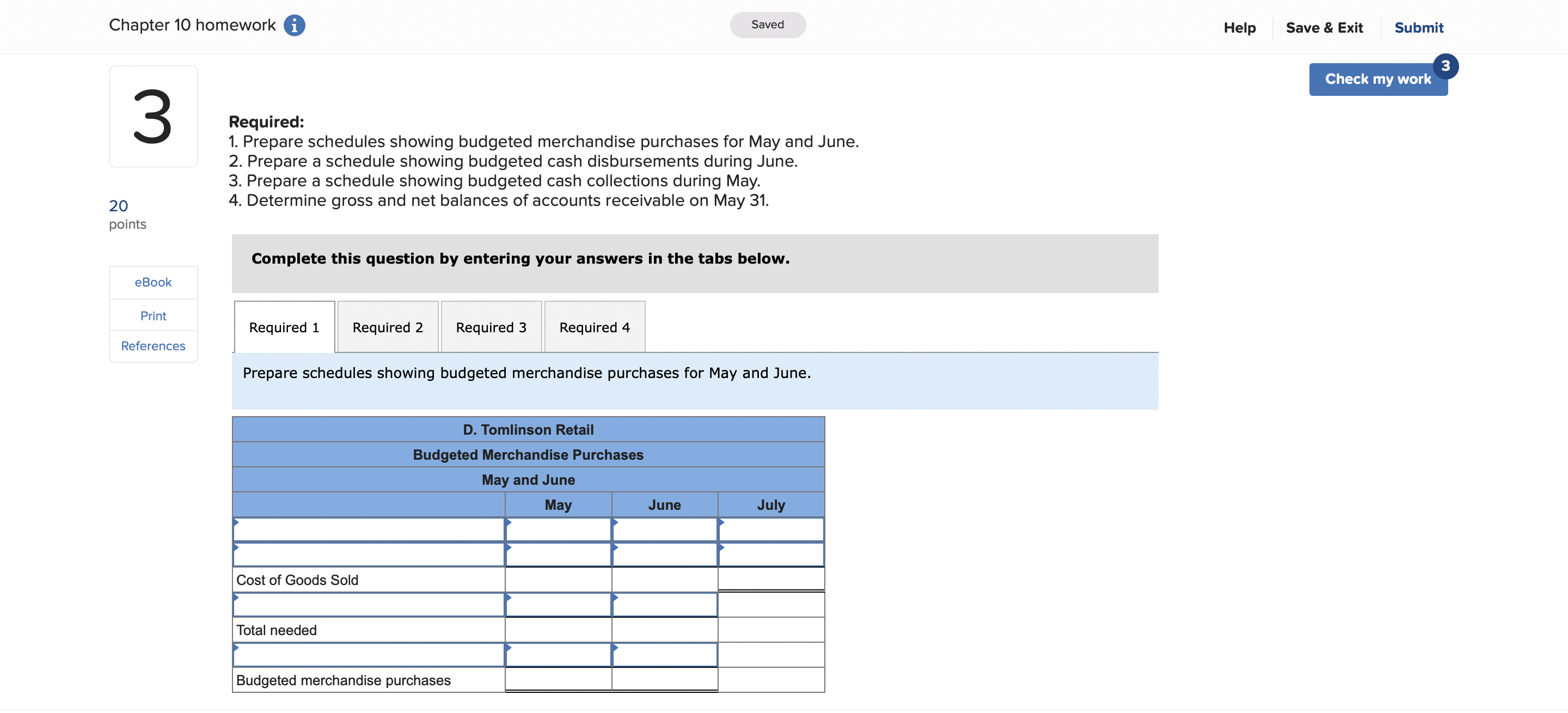1568x713 pixels.
Task: Open second row label dropdown in table
Action: [368, 554]
